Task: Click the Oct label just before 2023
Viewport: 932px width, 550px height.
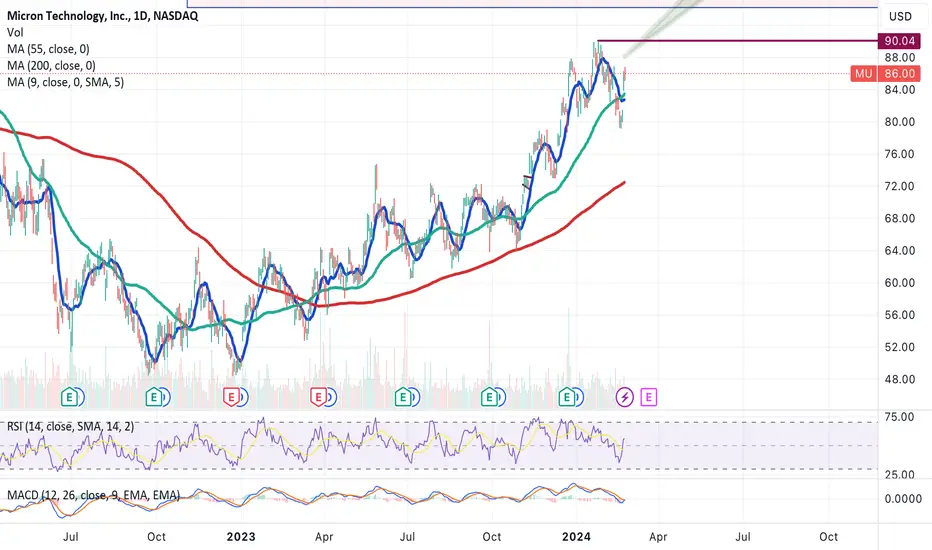Action: click(x=156, y=537)
